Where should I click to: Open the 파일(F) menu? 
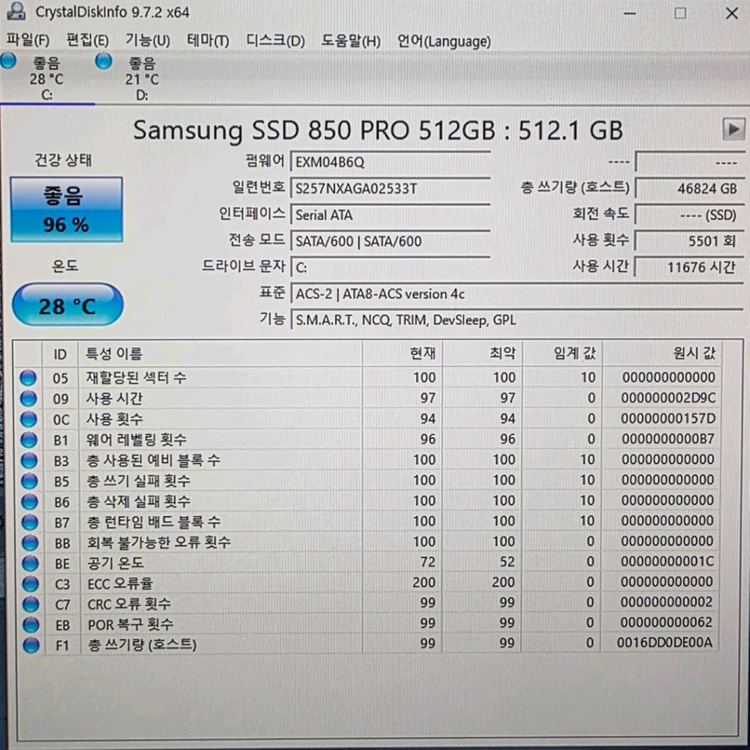(x=28, y=41)
